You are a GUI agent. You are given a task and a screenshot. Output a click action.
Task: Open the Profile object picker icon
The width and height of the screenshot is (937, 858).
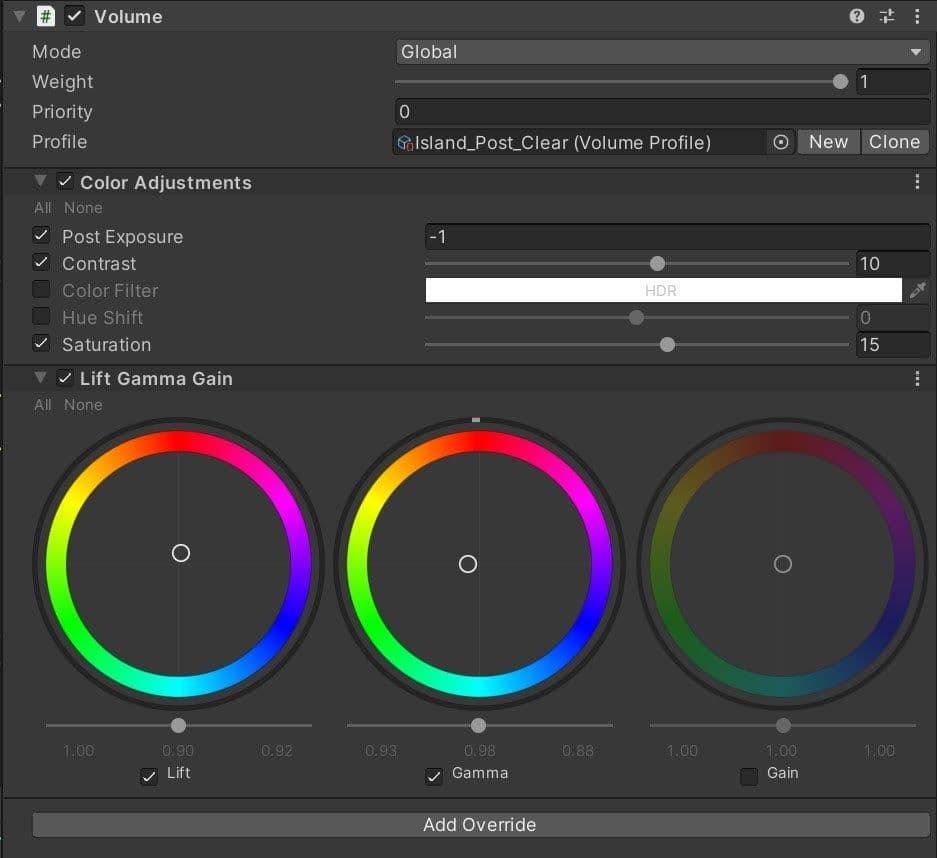(x=779, y=142)
